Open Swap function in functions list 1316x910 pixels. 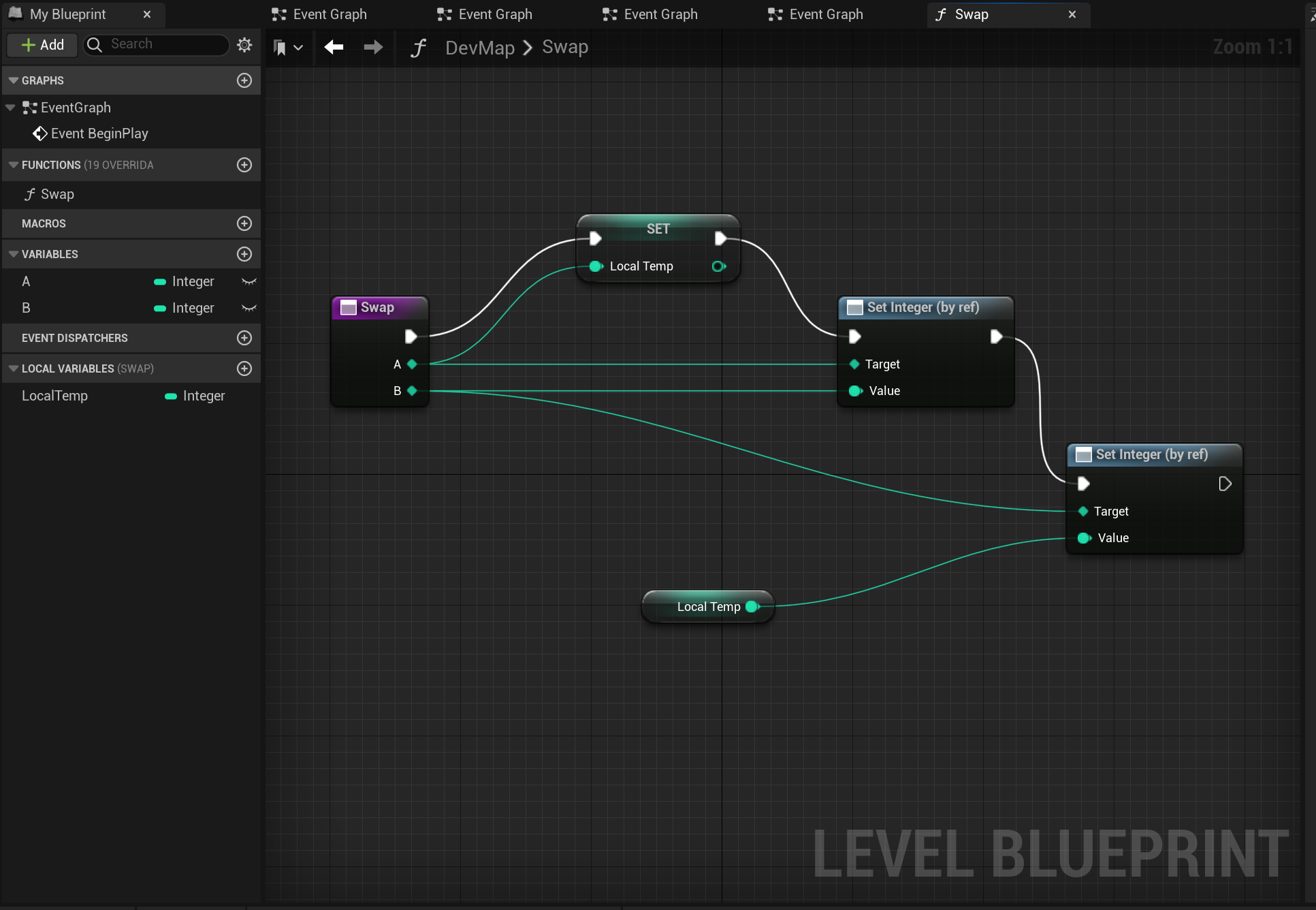click(57, 194)
